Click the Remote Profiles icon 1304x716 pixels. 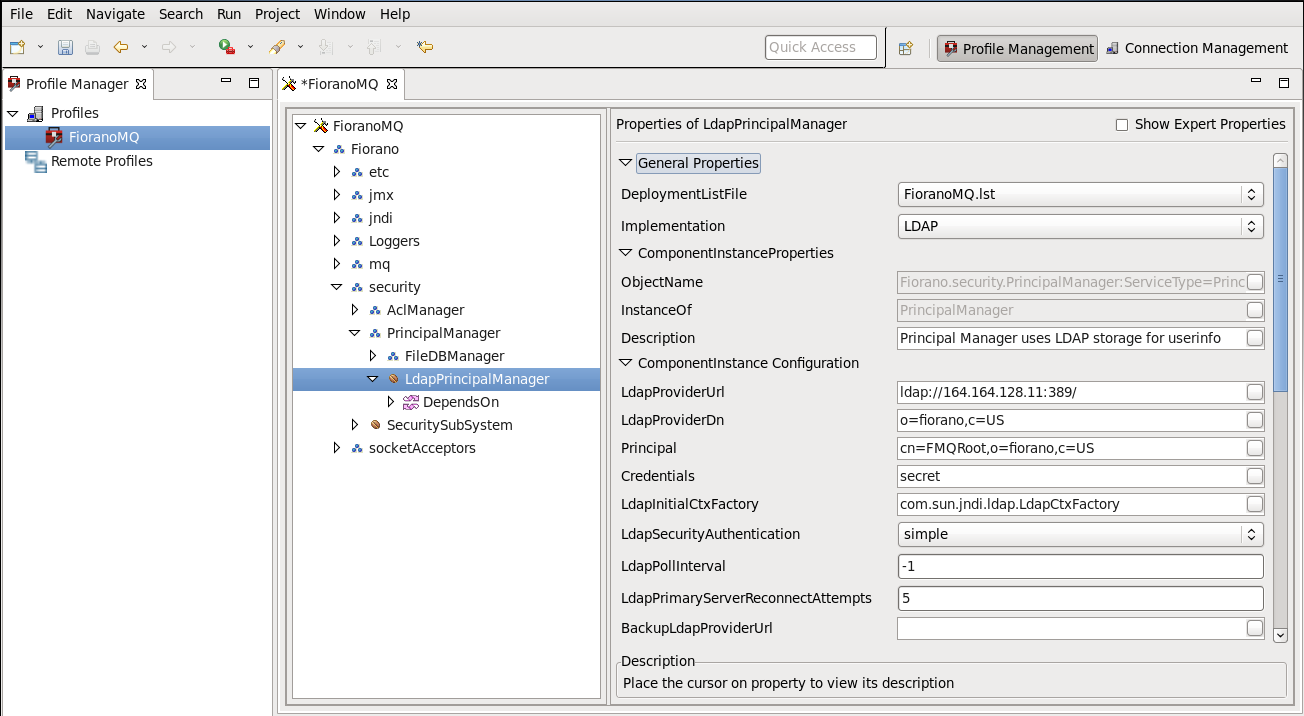tap(36, 161)
